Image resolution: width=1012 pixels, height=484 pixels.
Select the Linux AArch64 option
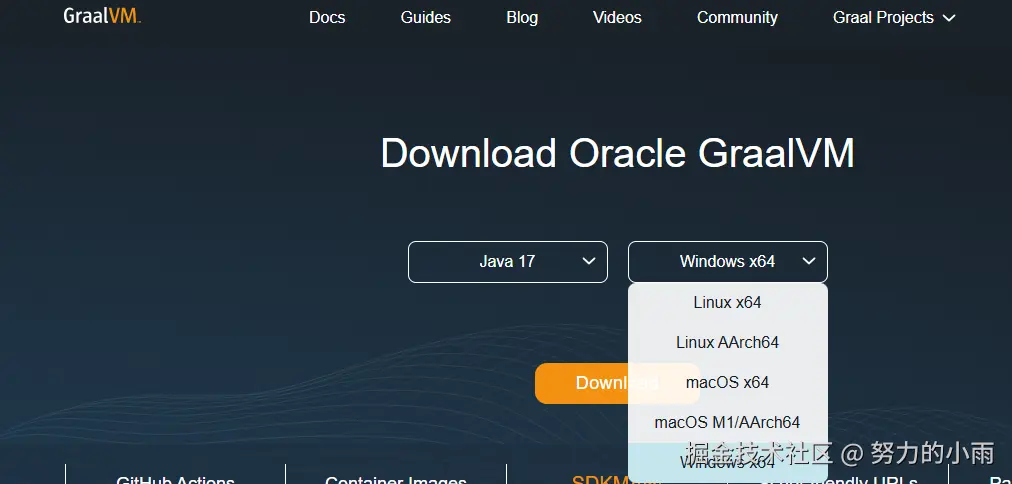coord(727,342)
